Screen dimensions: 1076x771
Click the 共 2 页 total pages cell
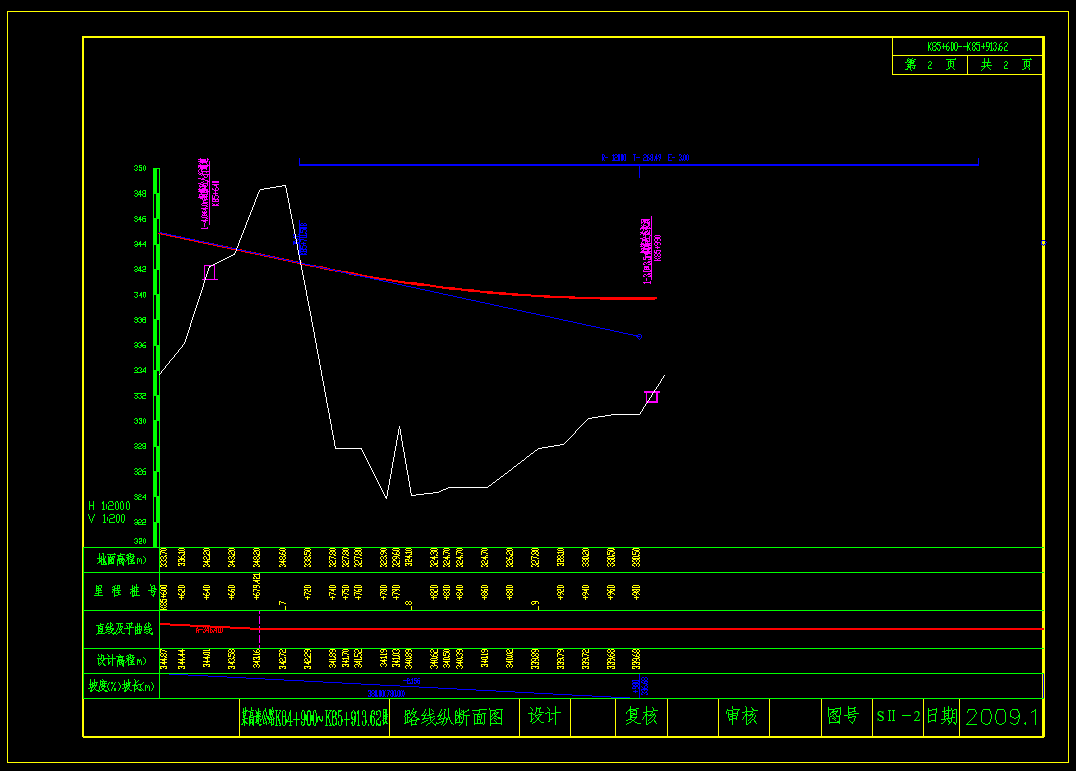1005,65
